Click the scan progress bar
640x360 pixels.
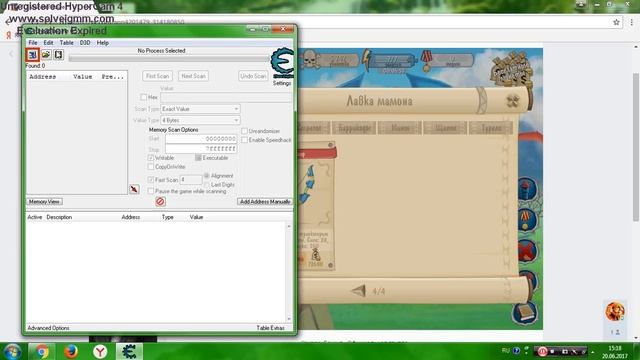click(x=169, y=58)
